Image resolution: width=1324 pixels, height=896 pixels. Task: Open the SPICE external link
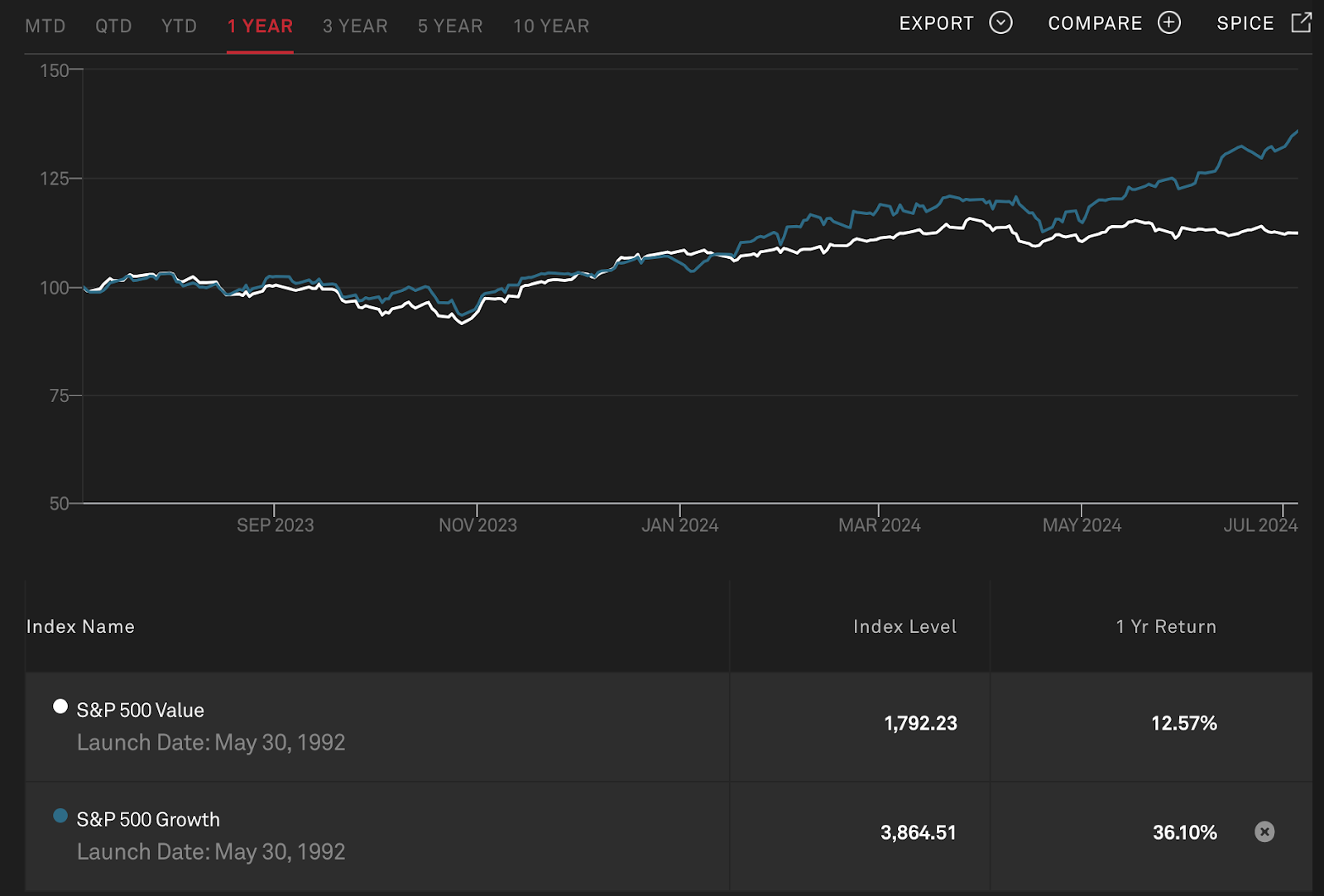pyautogui.click(x=1264, y=23)
